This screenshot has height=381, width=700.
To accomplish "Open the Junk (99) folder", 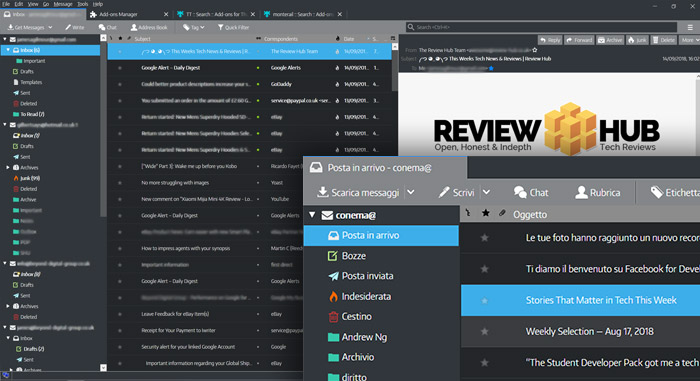I will click(26, 178).
